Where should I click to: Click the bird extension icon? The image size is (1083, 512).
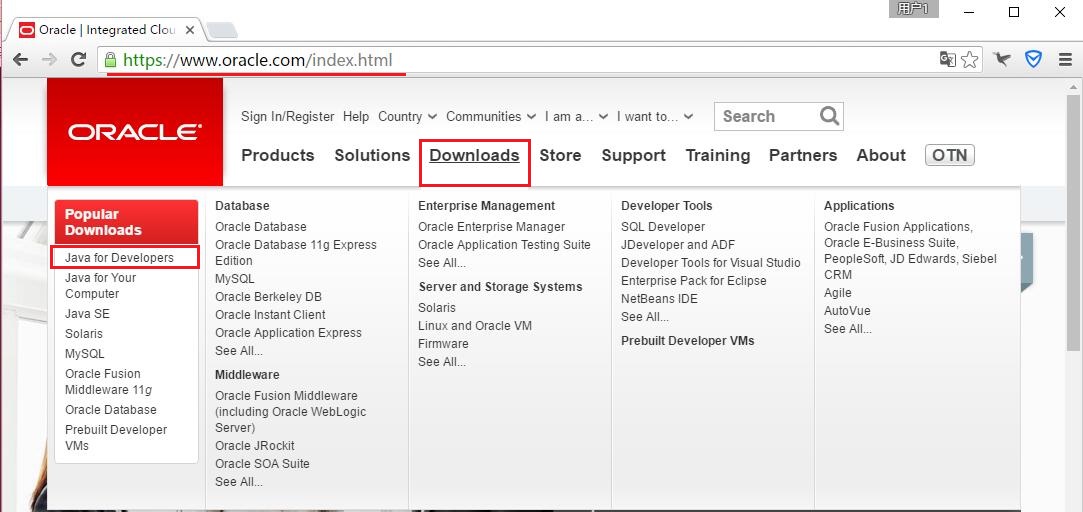click(1002, 59)
